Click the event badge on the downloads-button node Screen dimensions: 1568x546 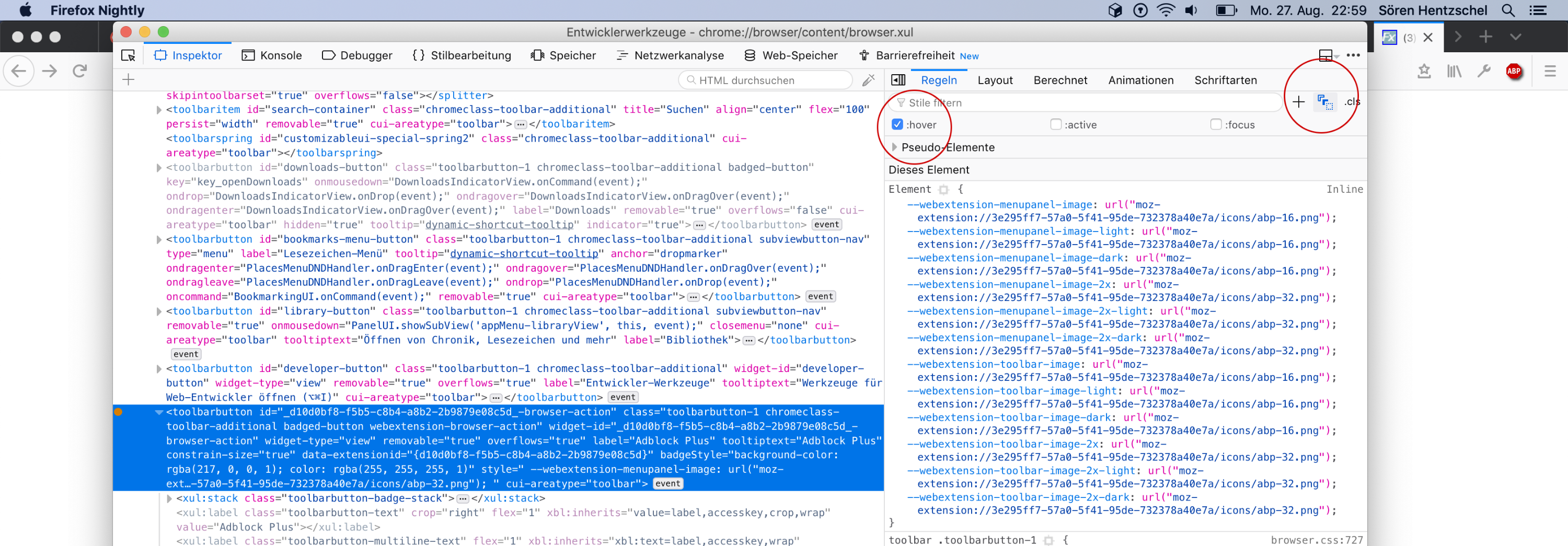point(826,225)
